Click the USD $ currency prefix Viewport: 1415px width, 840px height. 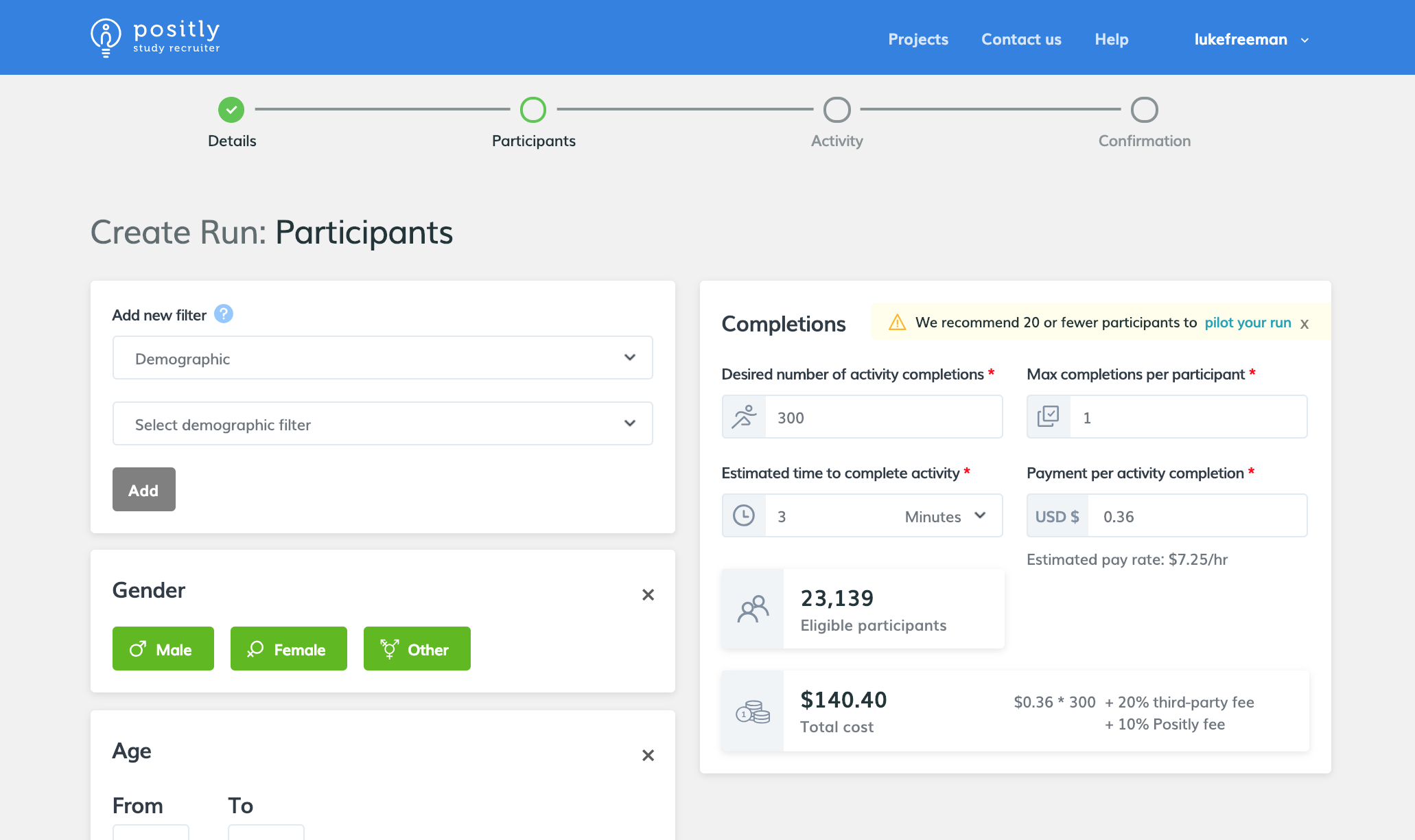(1057, 516)
